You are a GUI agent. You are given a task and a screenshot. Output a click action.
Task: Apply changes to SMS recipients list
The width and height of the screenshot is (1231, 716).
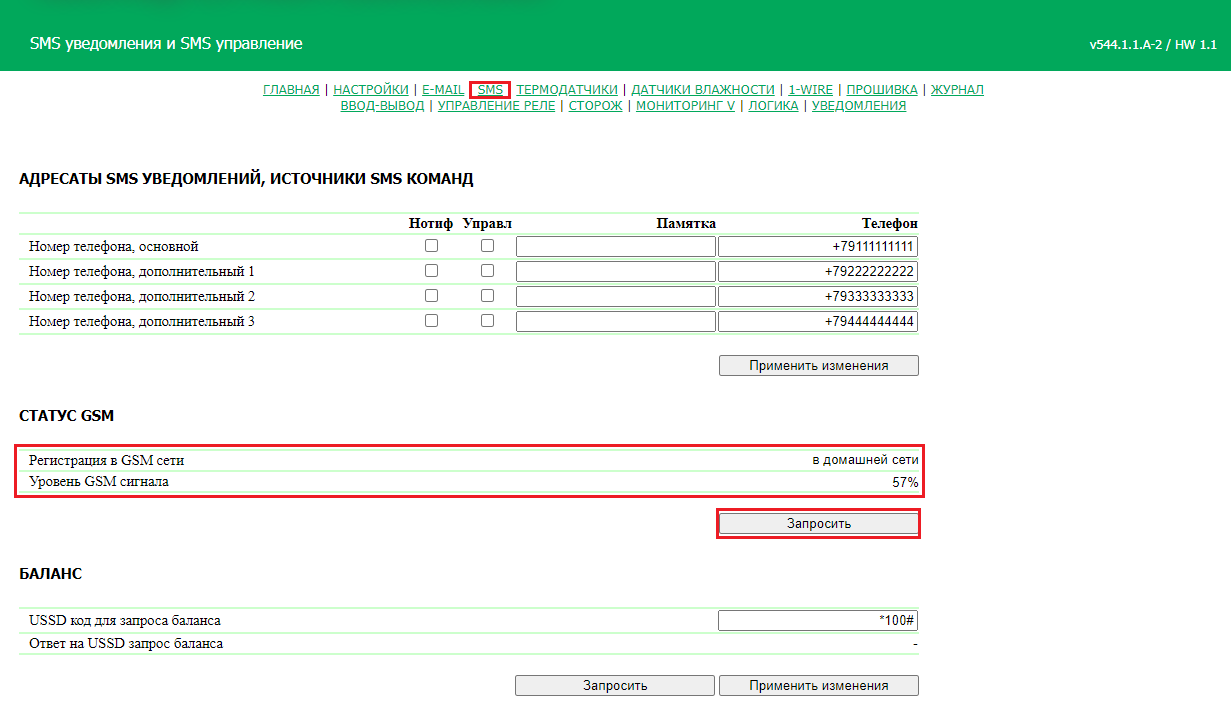click(x=818, y=366)
